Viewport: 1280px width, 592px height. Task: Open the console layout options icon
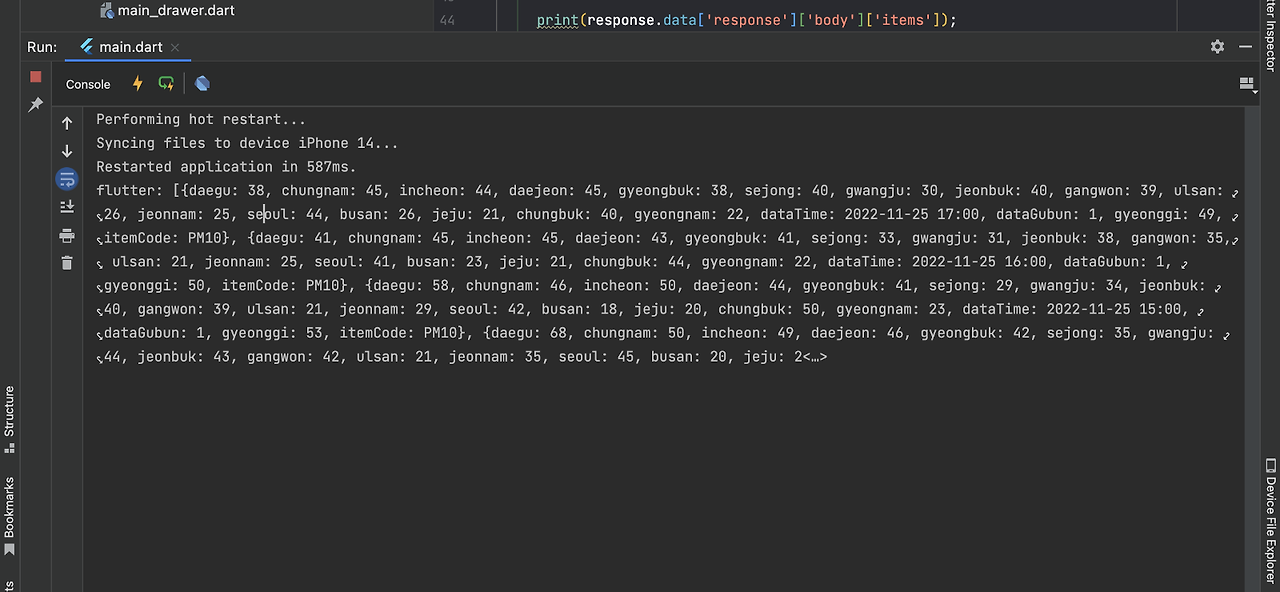coord(1247,84)
